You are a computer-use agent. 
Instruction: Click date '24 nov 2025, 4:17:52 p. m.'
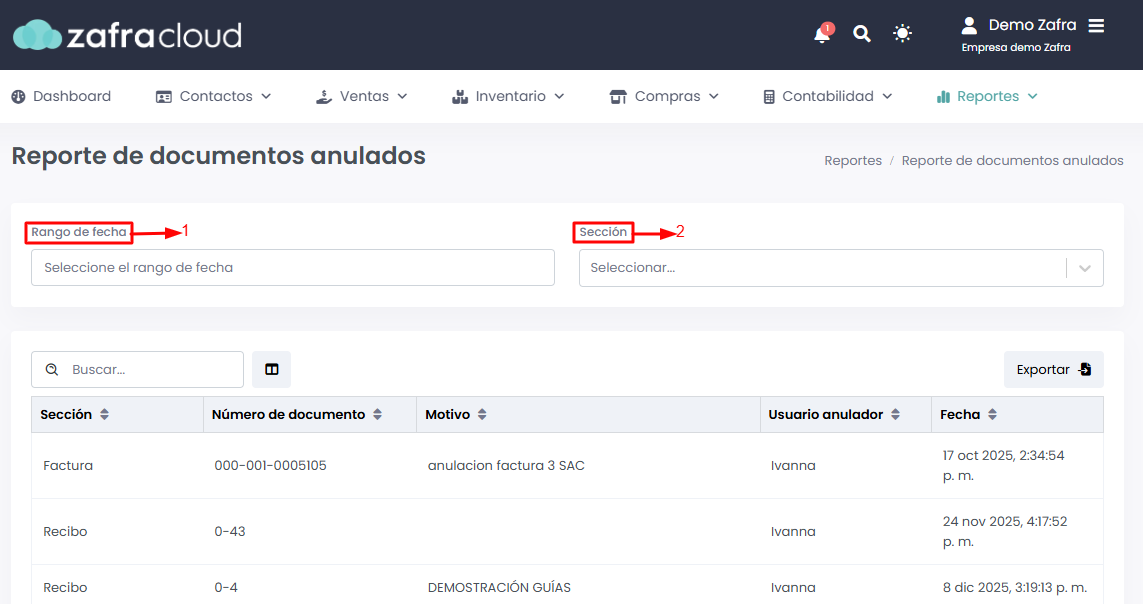pyautogui.click(x=1004, y=532)
